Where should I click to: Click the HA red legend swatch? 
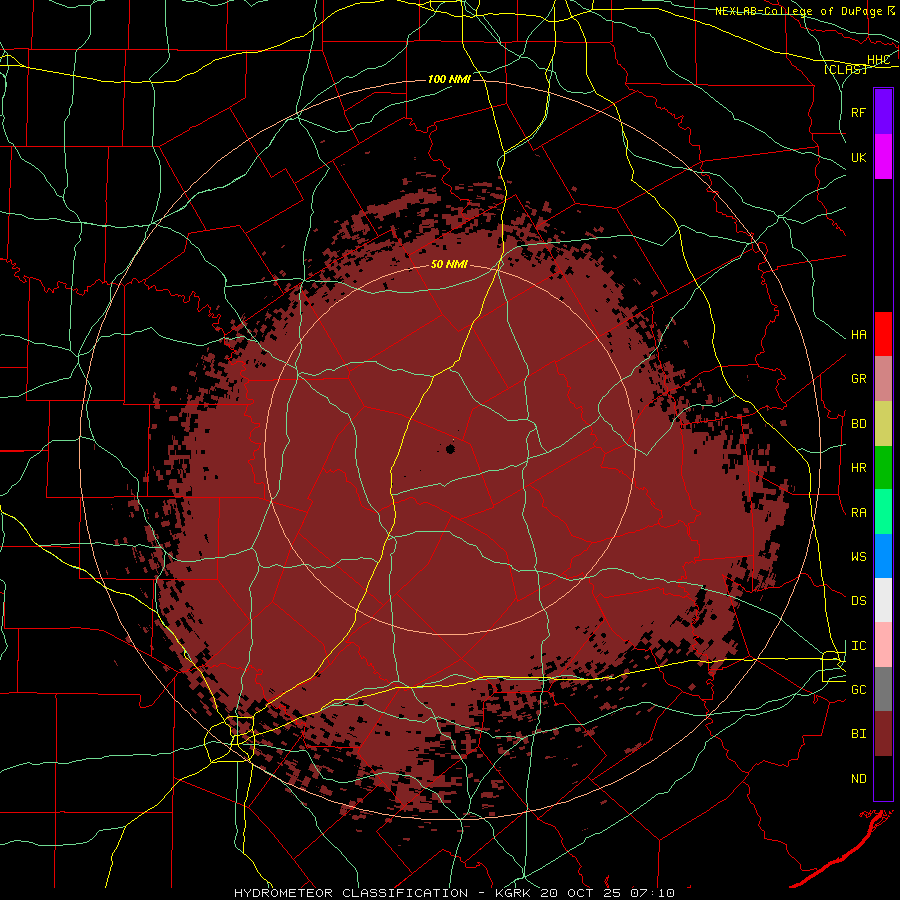click(883, 334)
